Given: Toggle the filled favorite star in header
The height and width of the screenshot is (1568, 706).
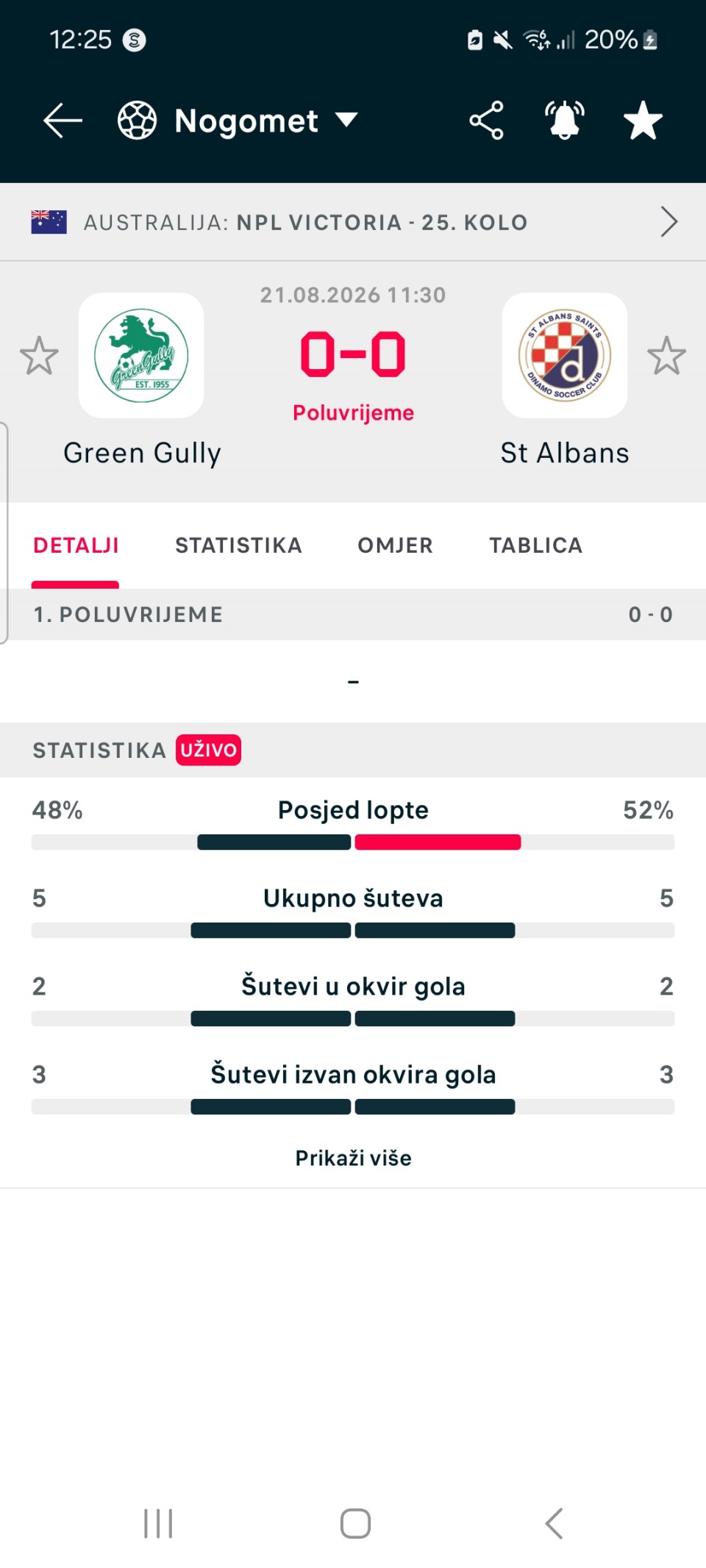Looking at the screenshot, I should 643,121.
